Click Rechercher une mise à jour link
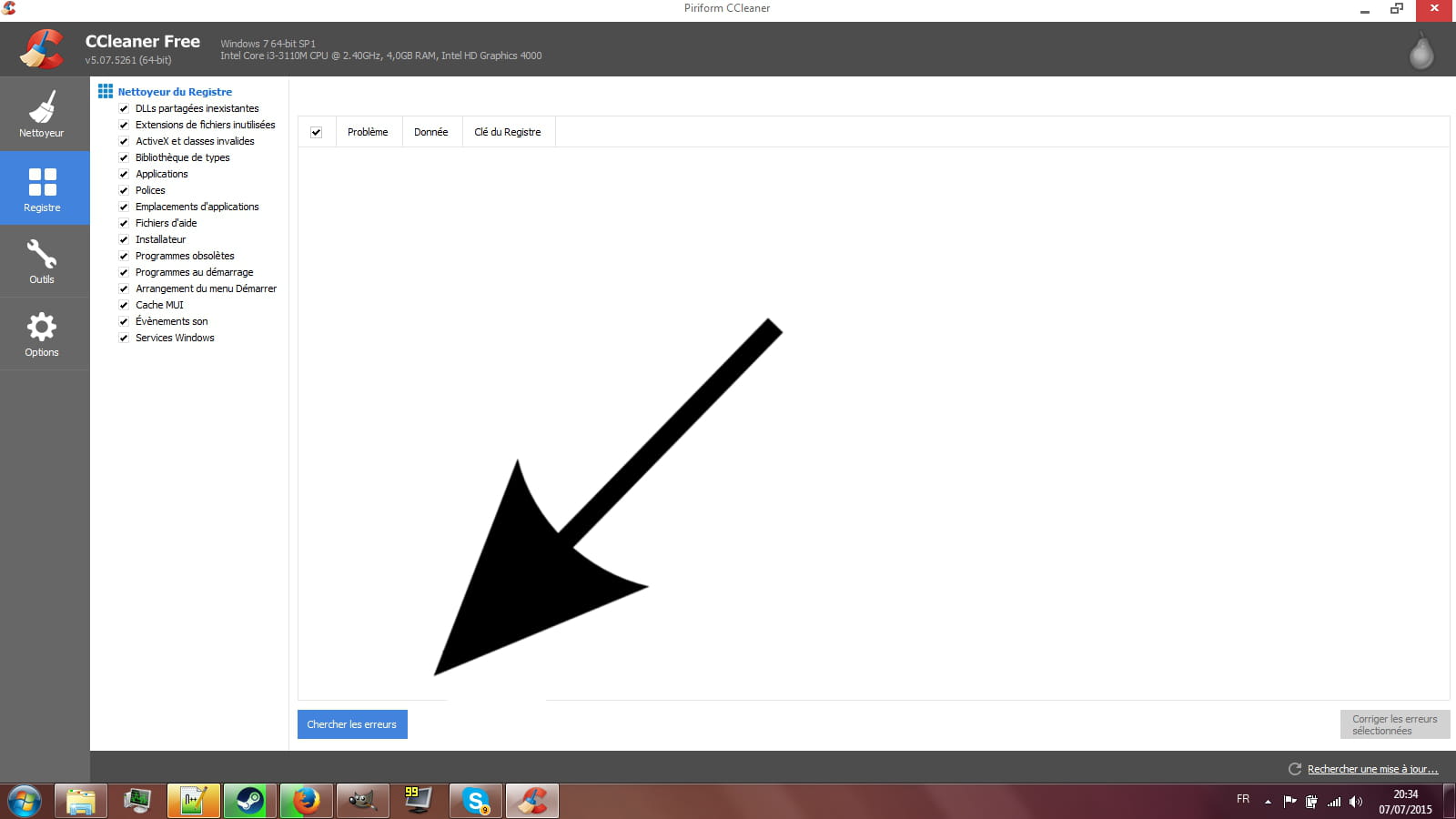Viewport: 1456px width, 819px height. [x=1372, y=769]
